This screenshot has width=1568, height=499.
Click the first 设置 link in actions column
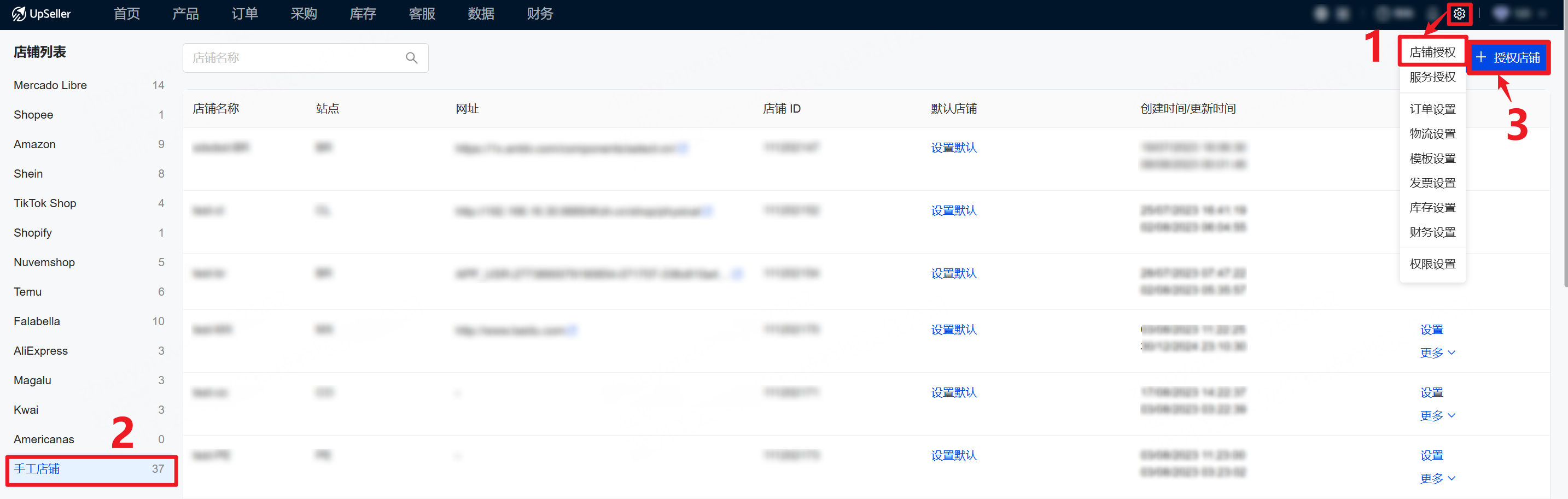(x=1431, y=330)
